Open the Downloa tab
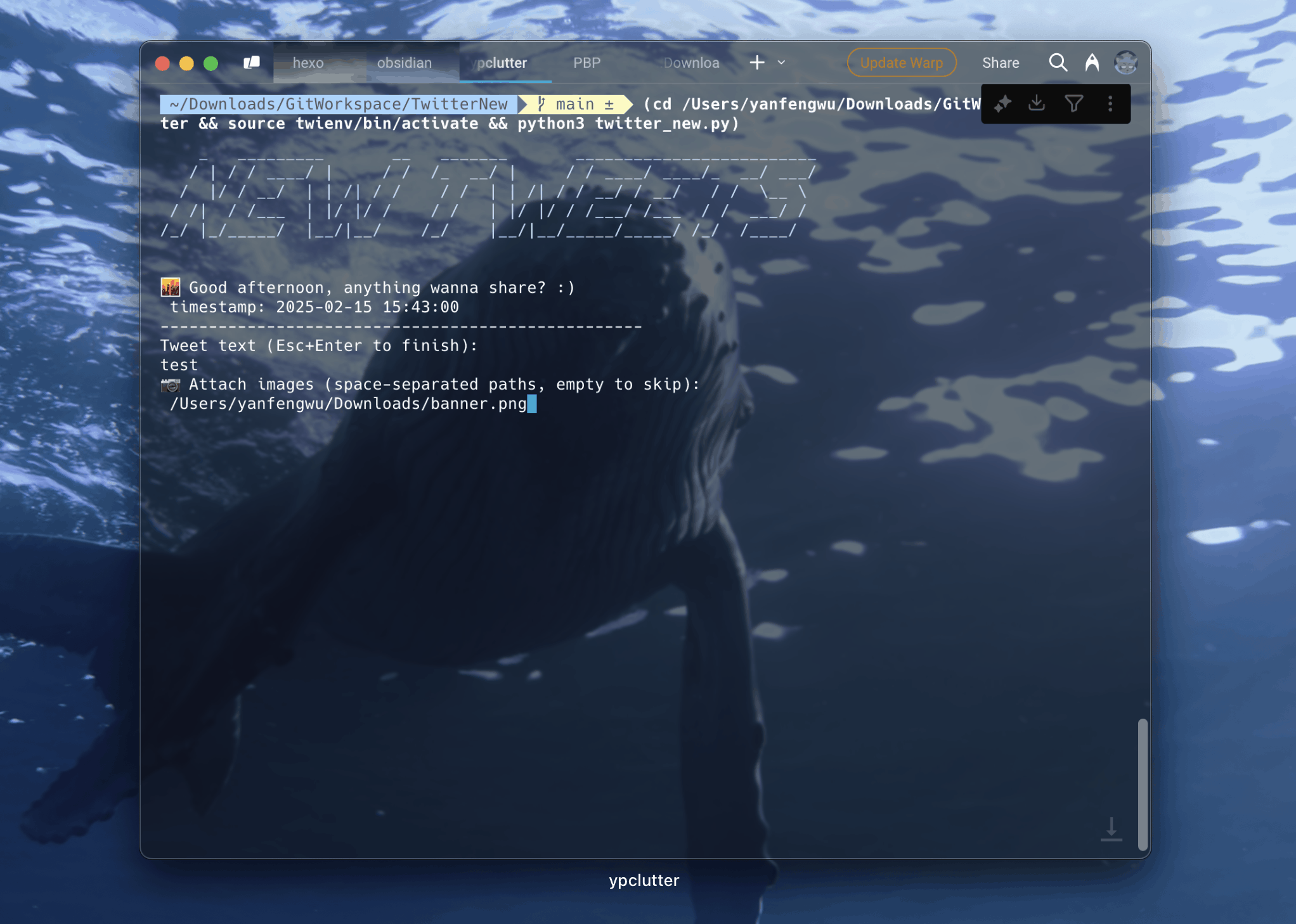1296x924 pixels. click(691, 63)
